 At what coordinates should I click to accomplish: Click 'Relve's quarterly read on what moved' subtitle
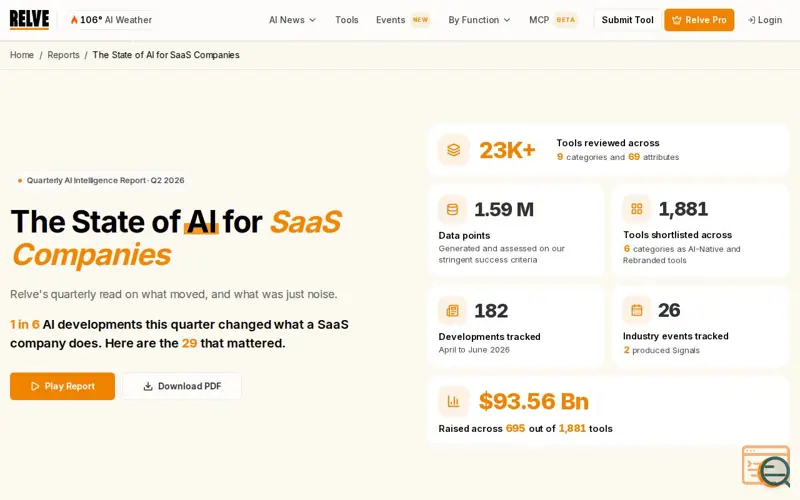point(173,294)
